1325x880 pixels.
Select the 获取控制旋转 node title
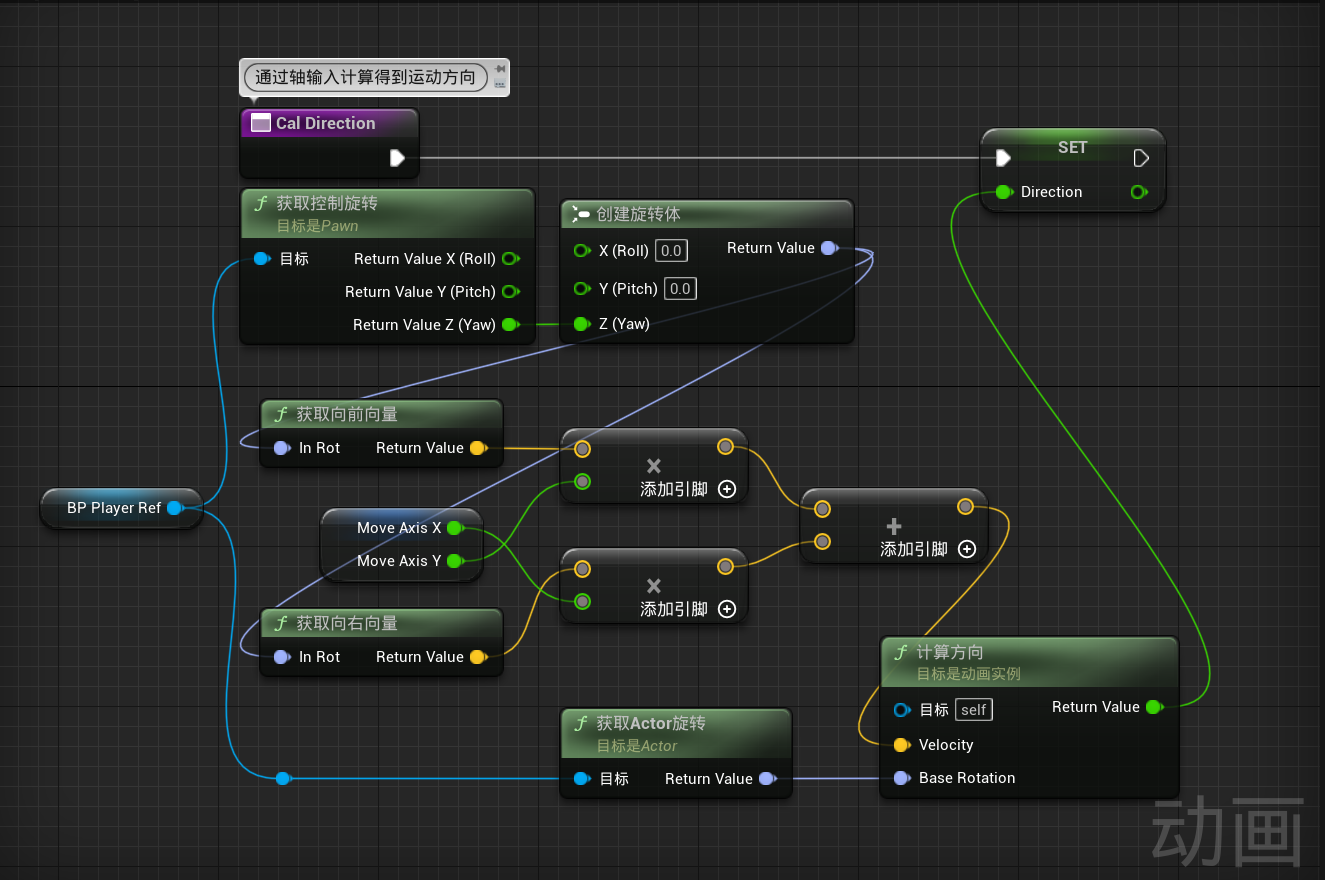tap(327, 203)
